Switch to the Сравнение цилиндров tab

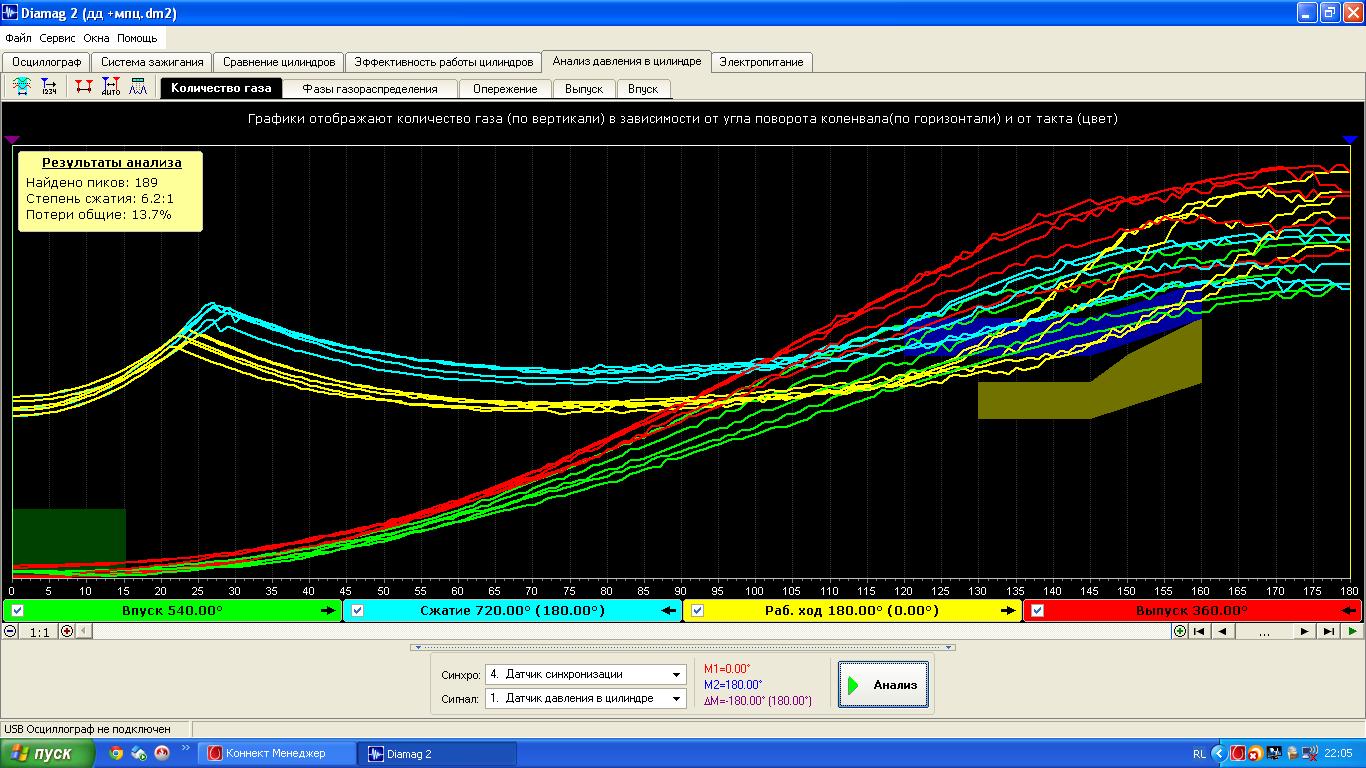tap(279, 62)
